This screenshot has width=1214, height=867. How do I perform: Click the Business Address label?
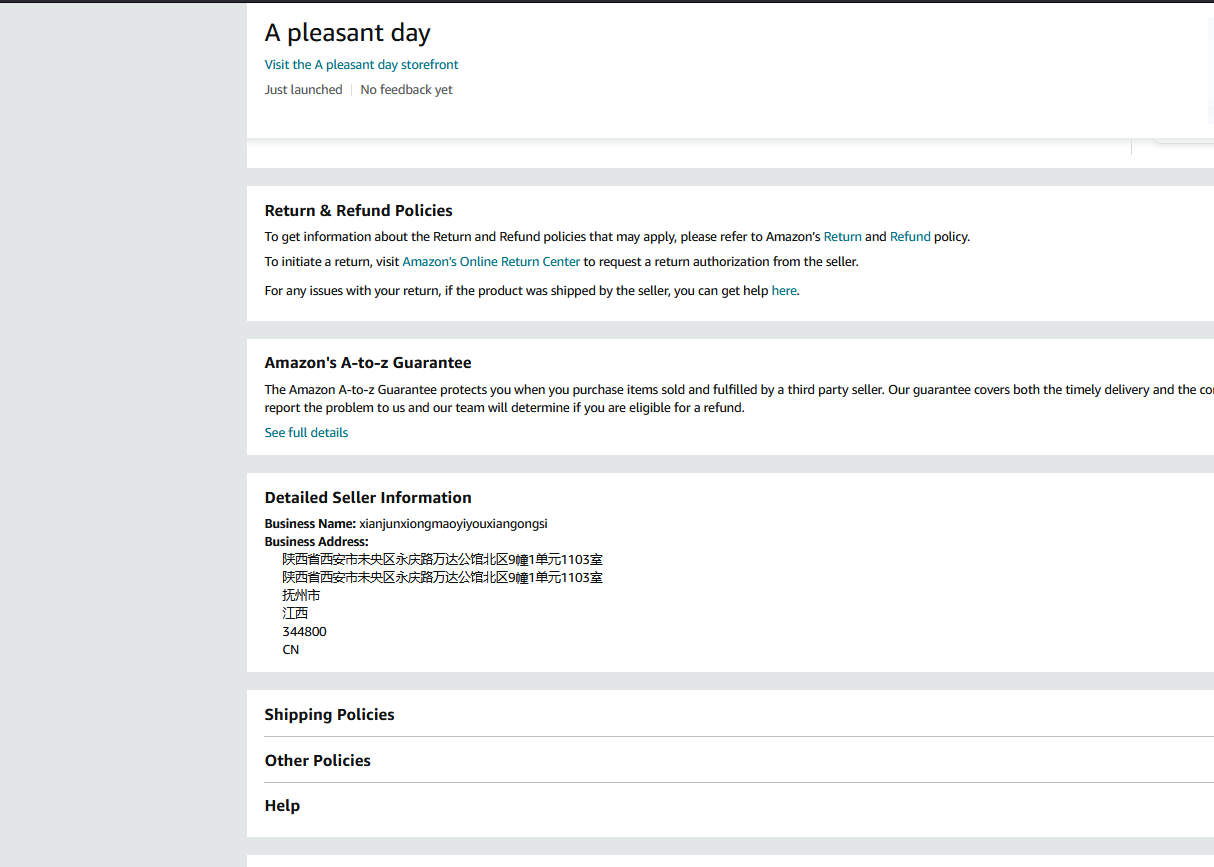coord(316,542)
